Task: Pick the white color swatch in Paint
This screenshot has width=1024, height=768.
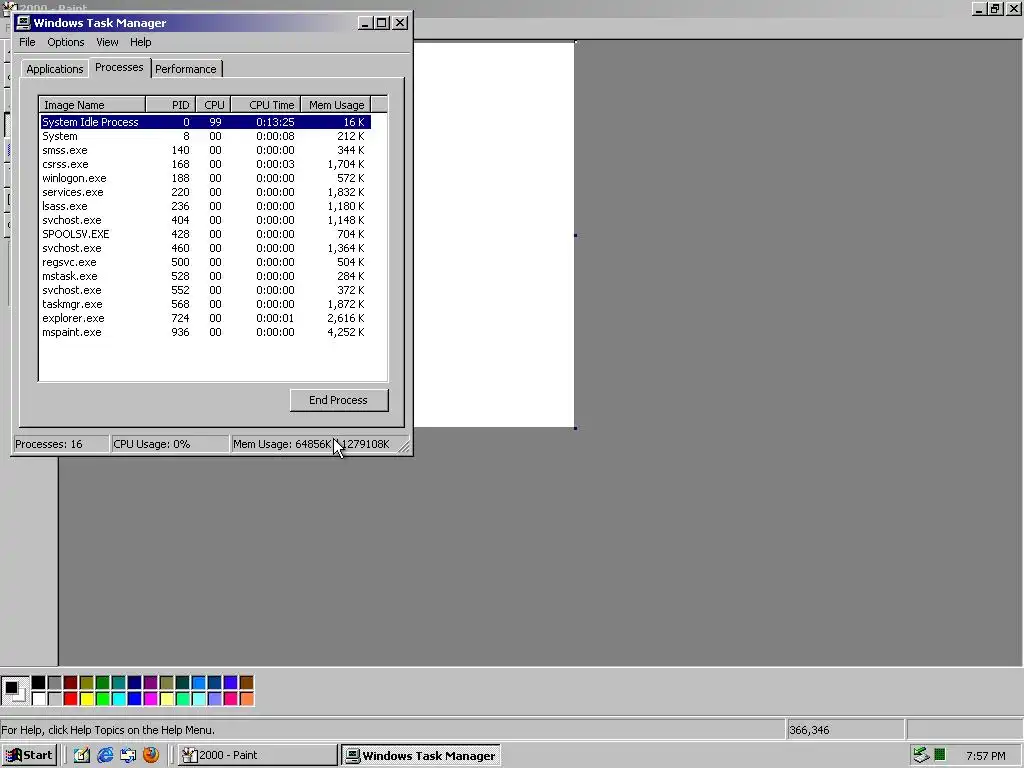Action: click(39, 699)
